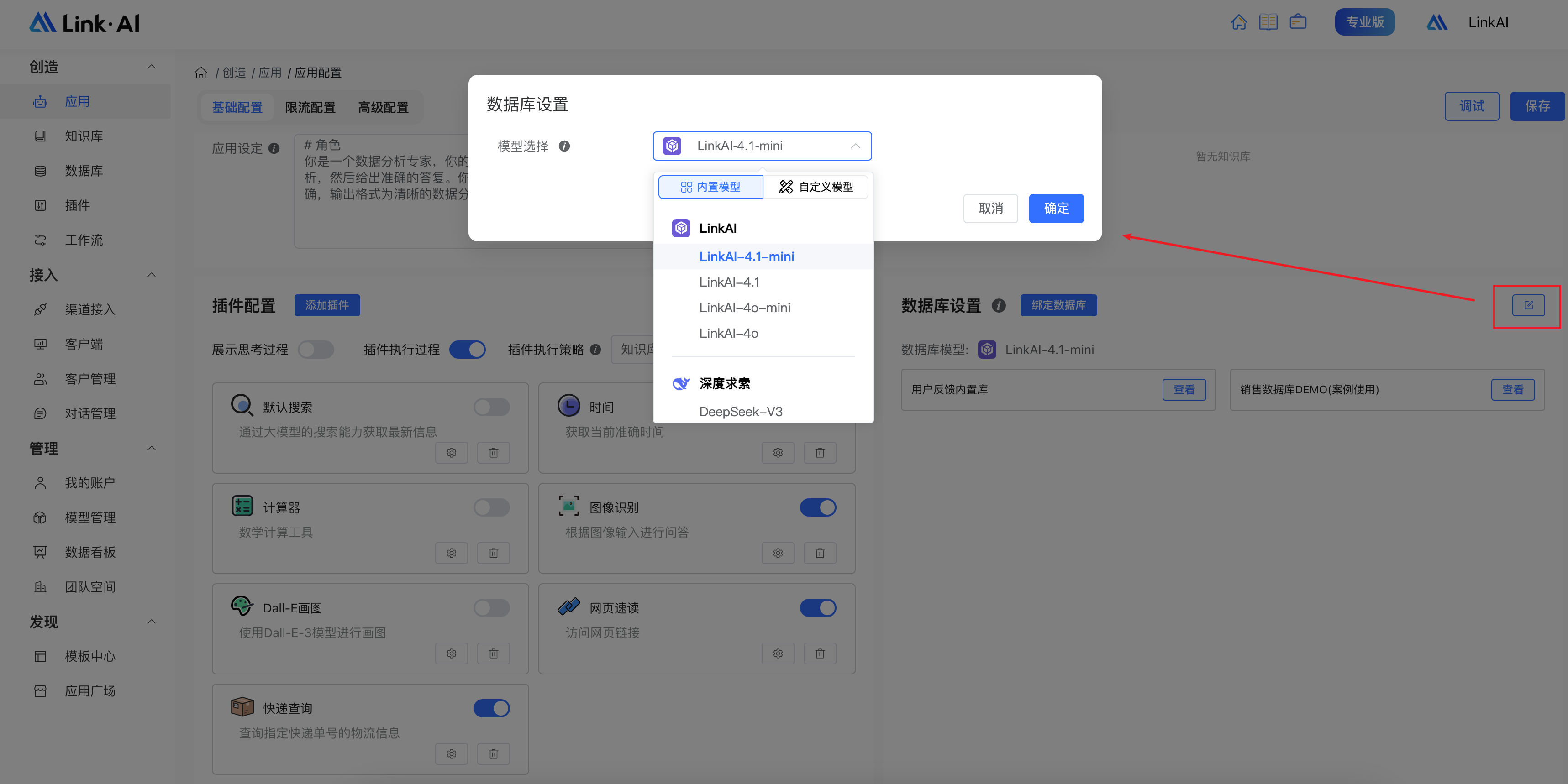The height and width of the screenshot is (784, 1568).
Task: Open the 高级配置 tab
Action: coord(384,108)
